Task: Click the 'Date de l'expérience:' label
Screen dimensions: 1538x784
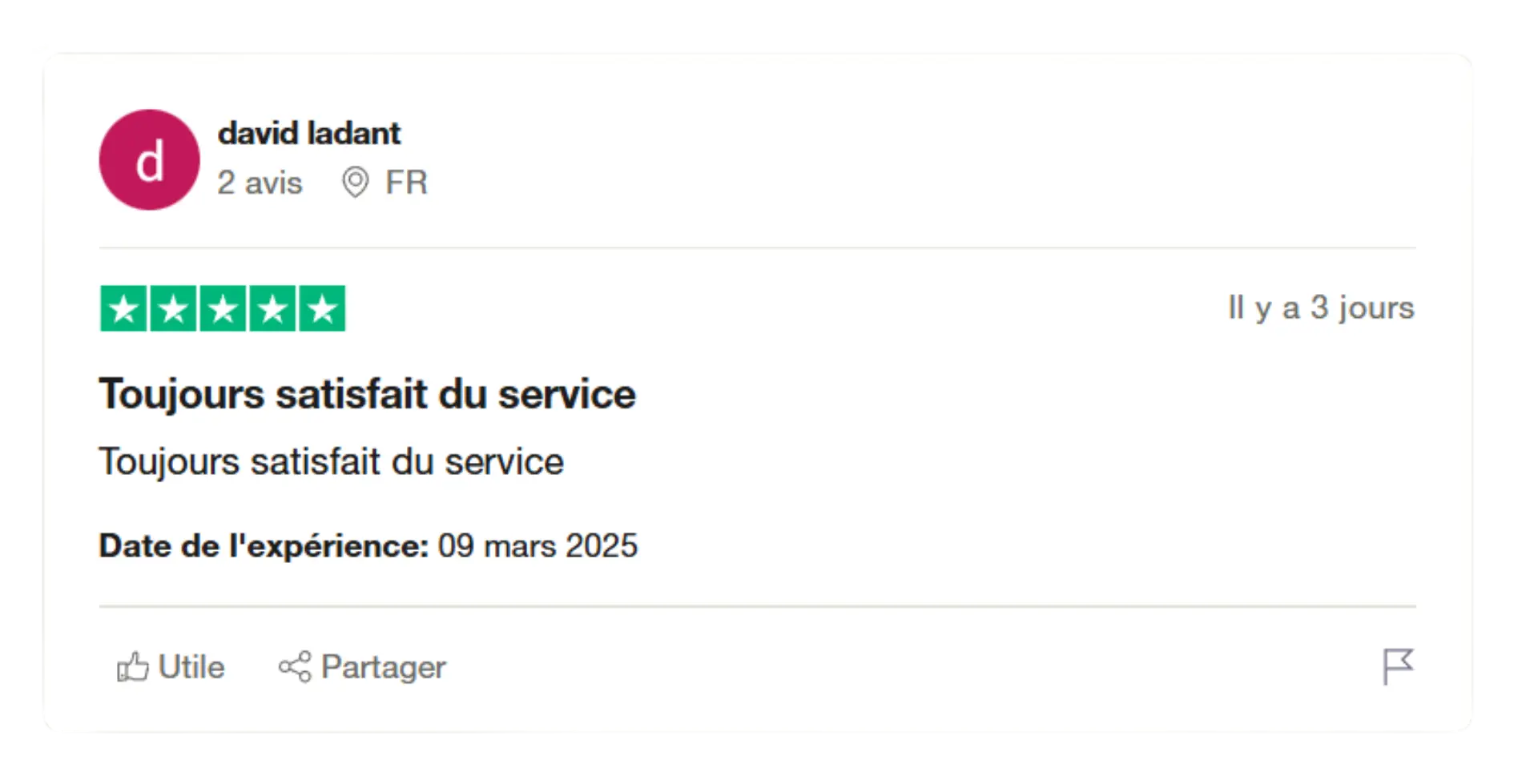Action: point(264,546)
